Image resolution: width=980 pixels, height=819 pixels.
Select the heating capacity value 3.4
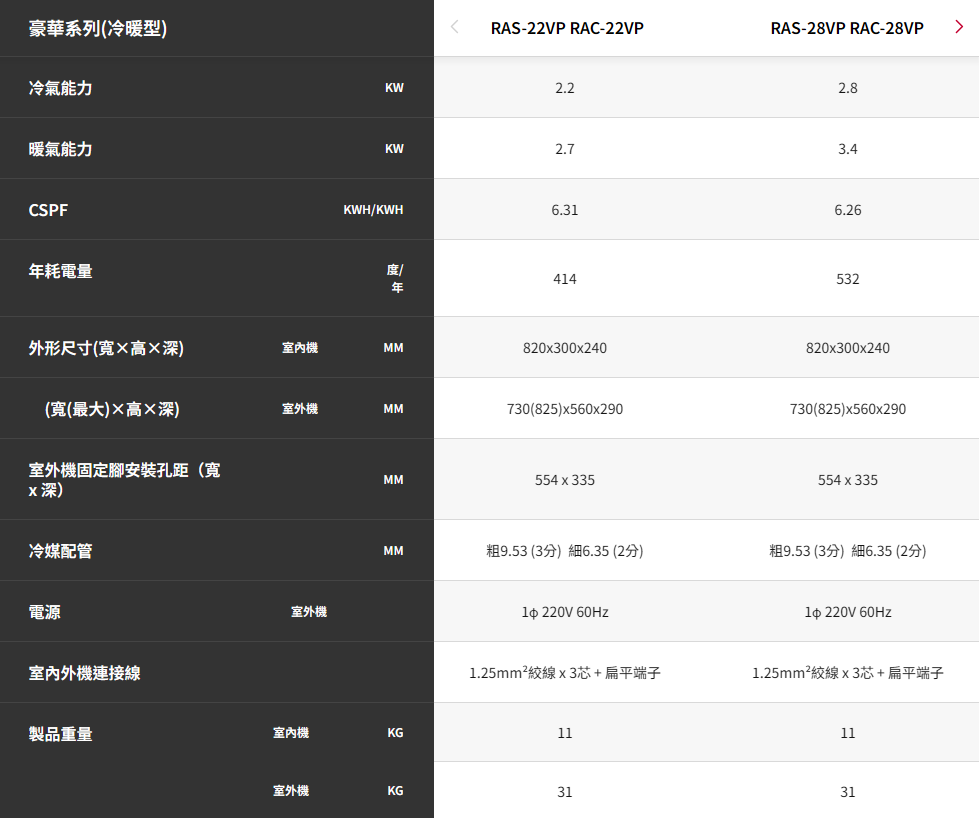point(847,149)
